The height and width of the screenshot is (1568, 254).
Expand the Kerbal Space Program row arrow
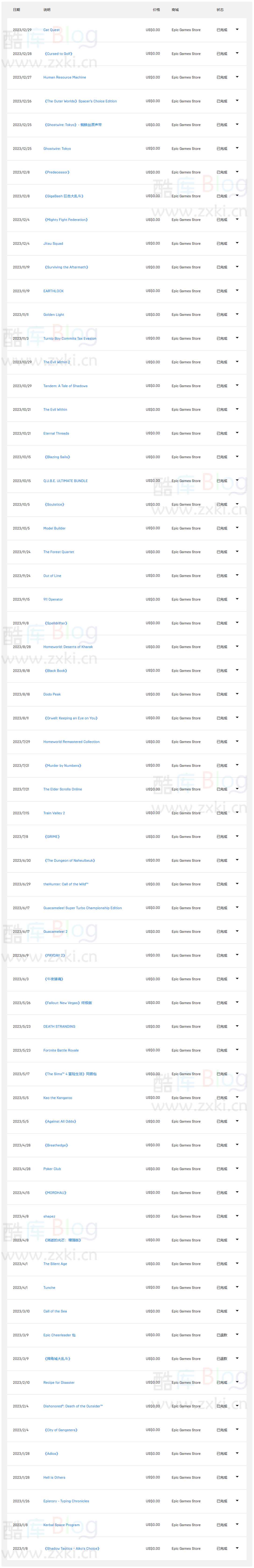pyautogui.click(x=237, y=1525)
